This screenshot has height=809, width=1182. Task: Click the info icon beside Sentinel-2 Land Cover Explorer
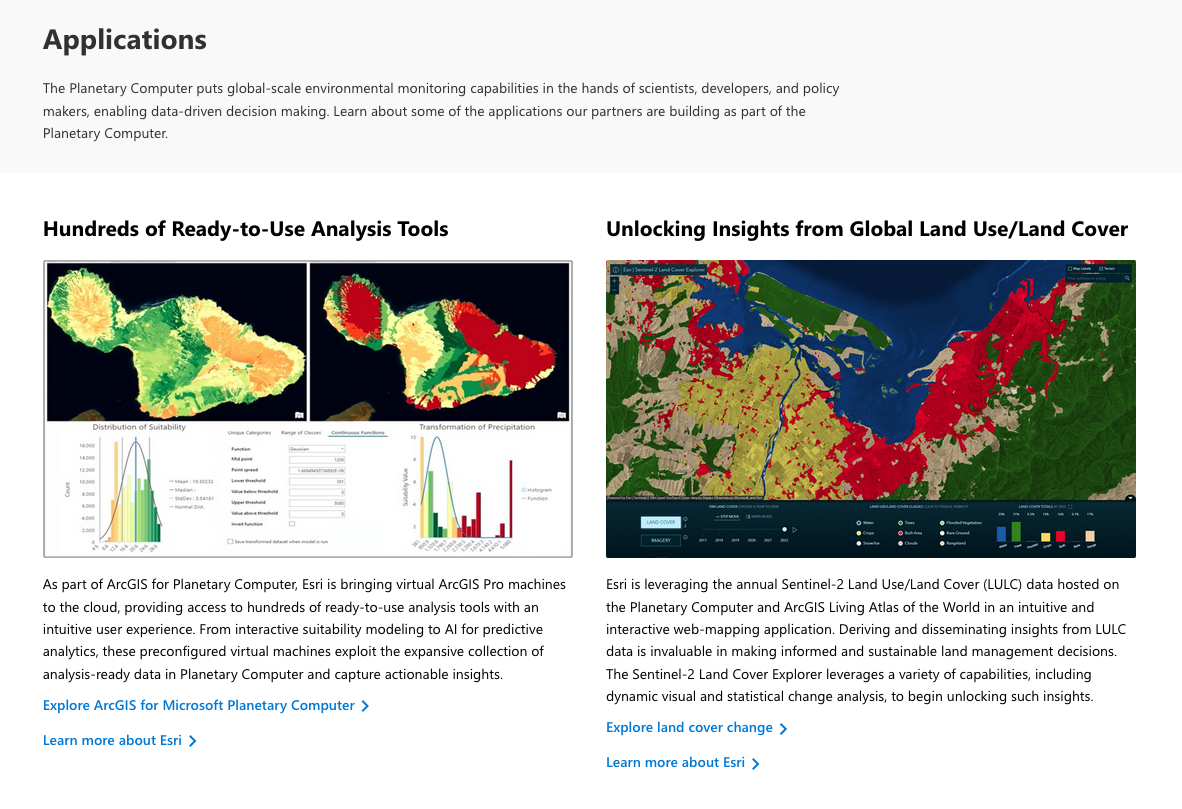tap(615, 269)
